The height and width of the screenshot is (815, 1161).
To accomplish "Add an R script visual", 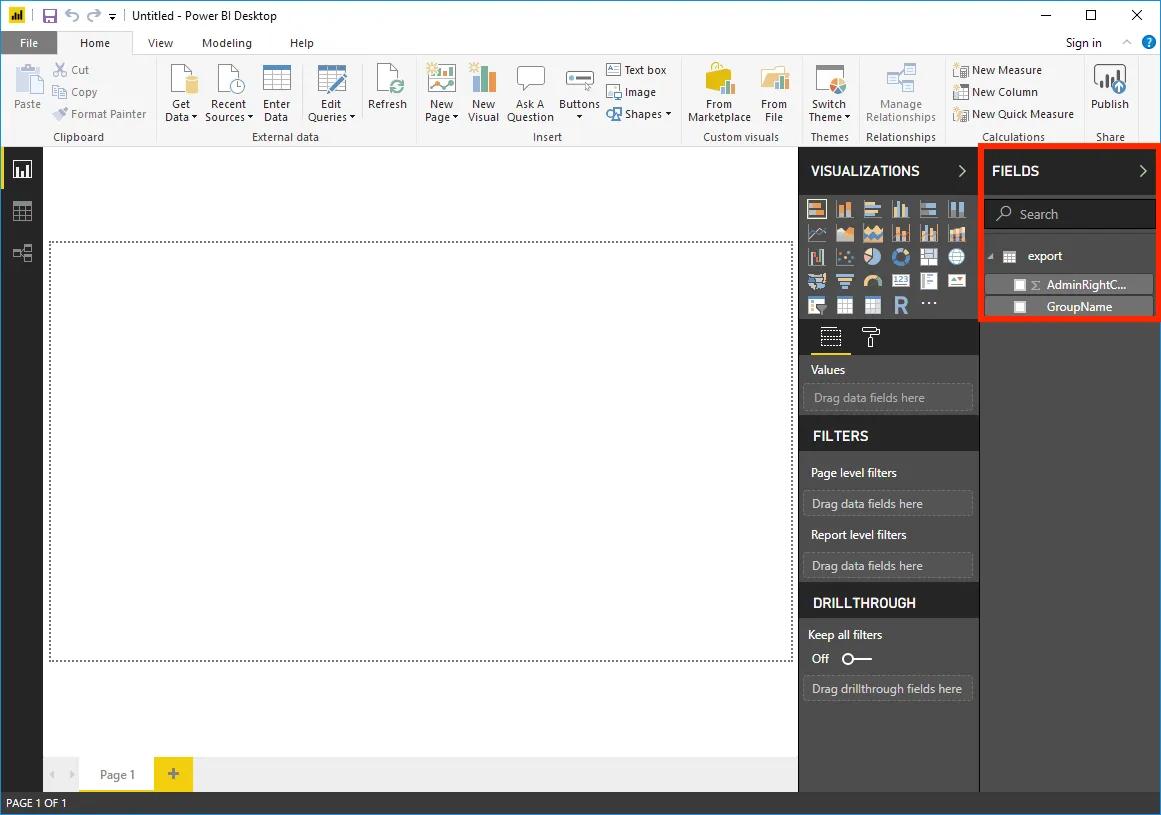I will click(x=900, y=305).
